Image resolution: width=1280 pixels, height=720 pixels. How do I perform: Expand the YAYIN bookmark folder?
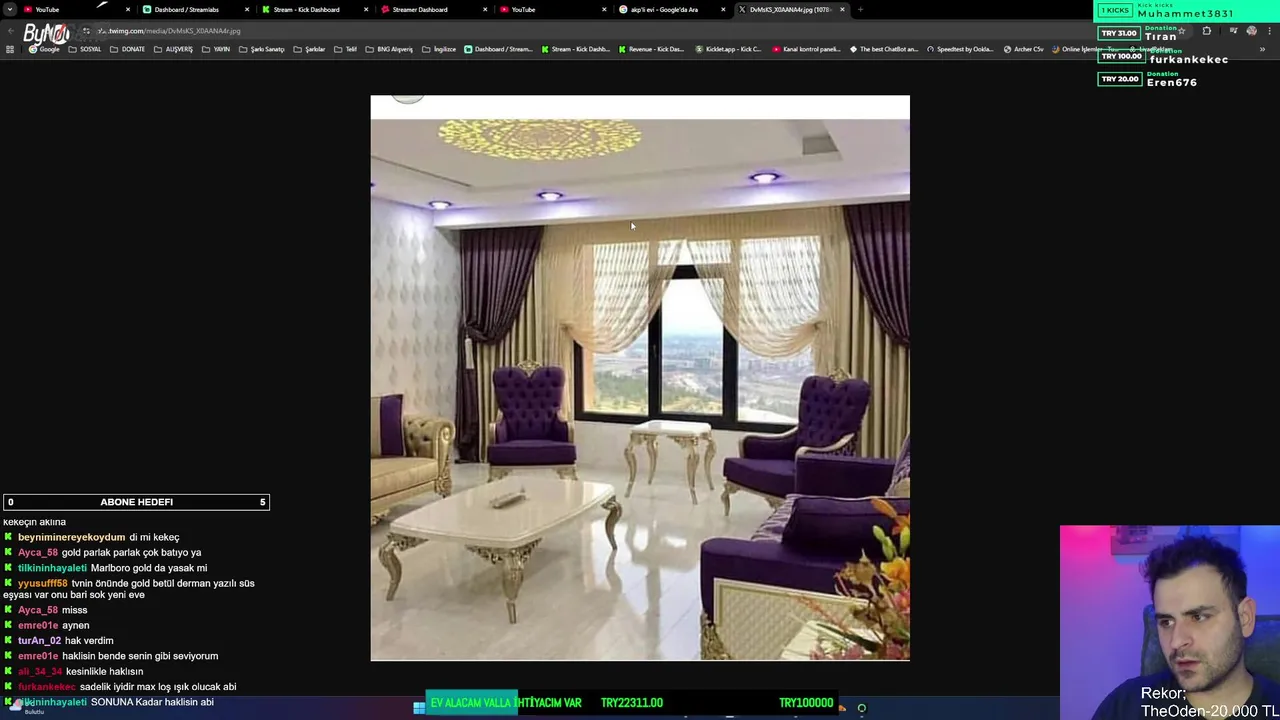(216, 49)
